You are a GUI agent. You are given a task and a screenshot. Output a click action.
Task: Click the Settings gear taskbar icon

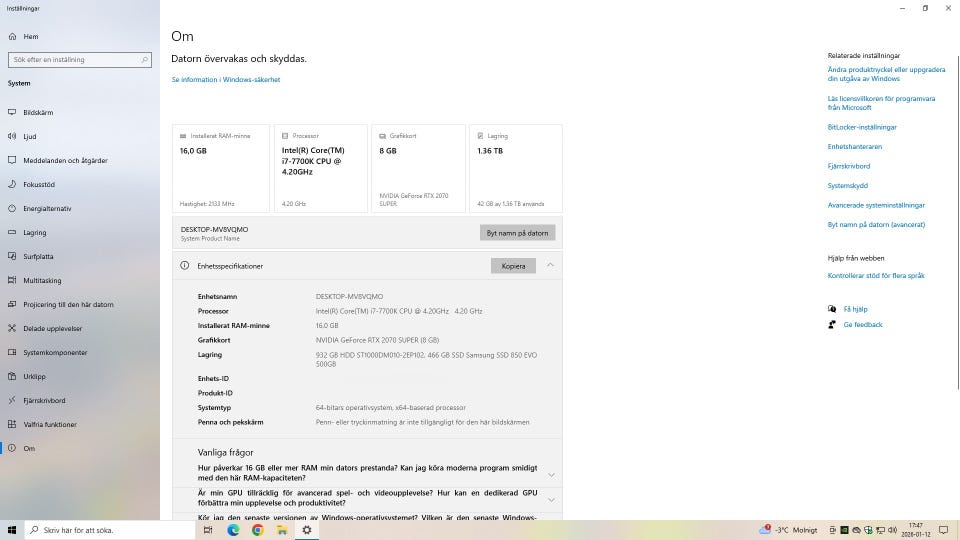point(307,530)
